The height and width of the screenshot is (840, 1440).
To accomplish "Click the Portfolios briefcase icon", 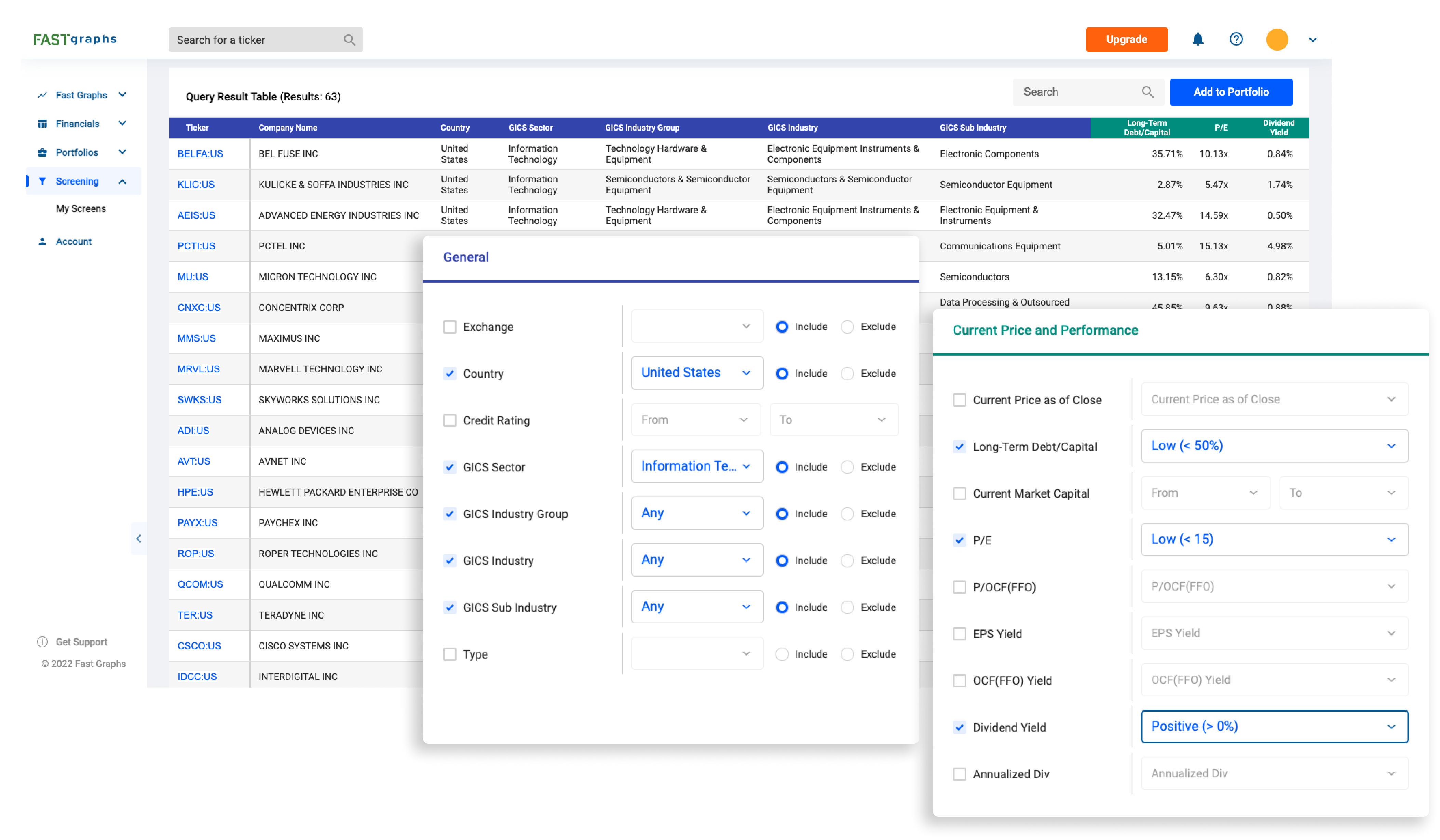I will point(42,152).
